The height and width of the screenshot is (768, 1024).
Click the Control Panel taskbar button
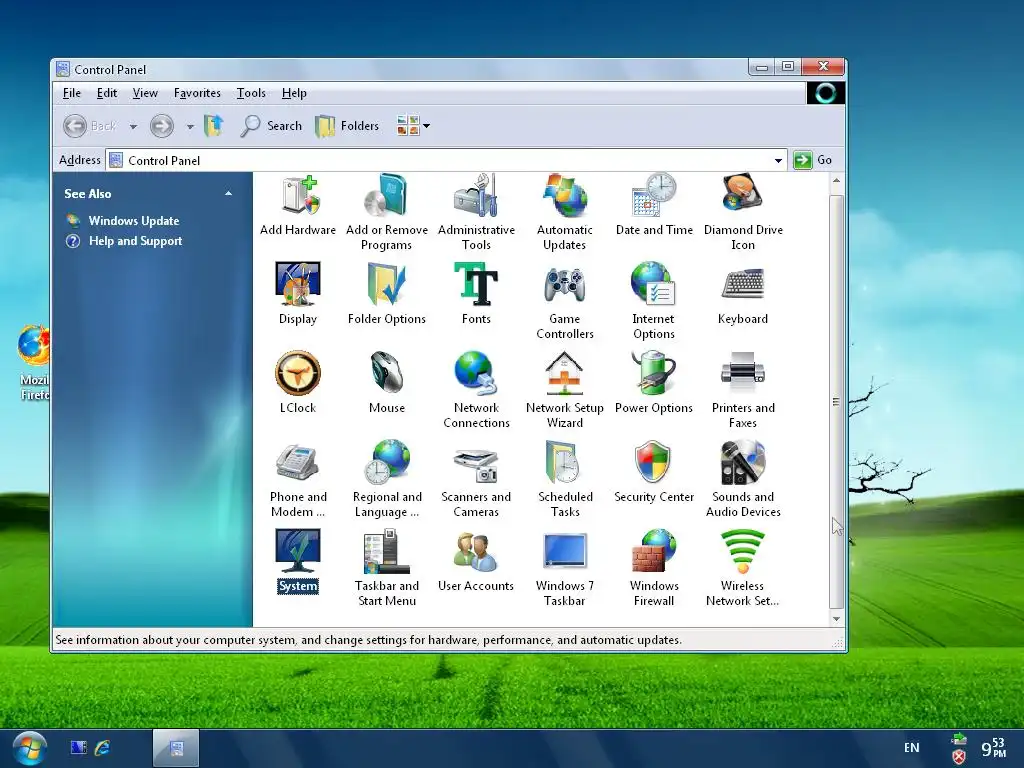coord(176,748)
